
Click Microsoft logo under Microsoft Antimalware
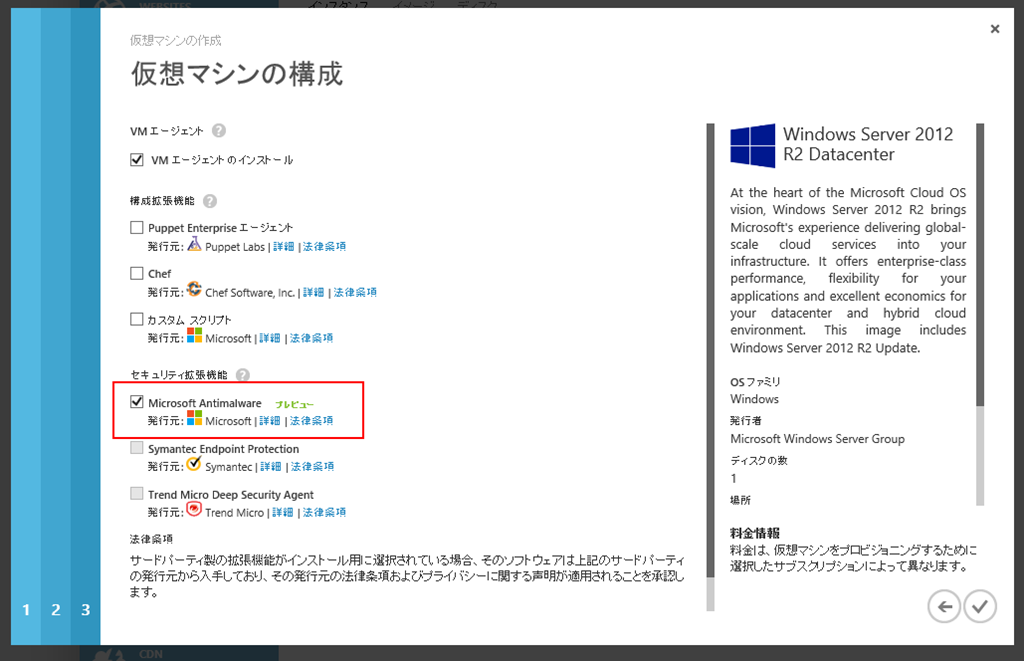194,418
